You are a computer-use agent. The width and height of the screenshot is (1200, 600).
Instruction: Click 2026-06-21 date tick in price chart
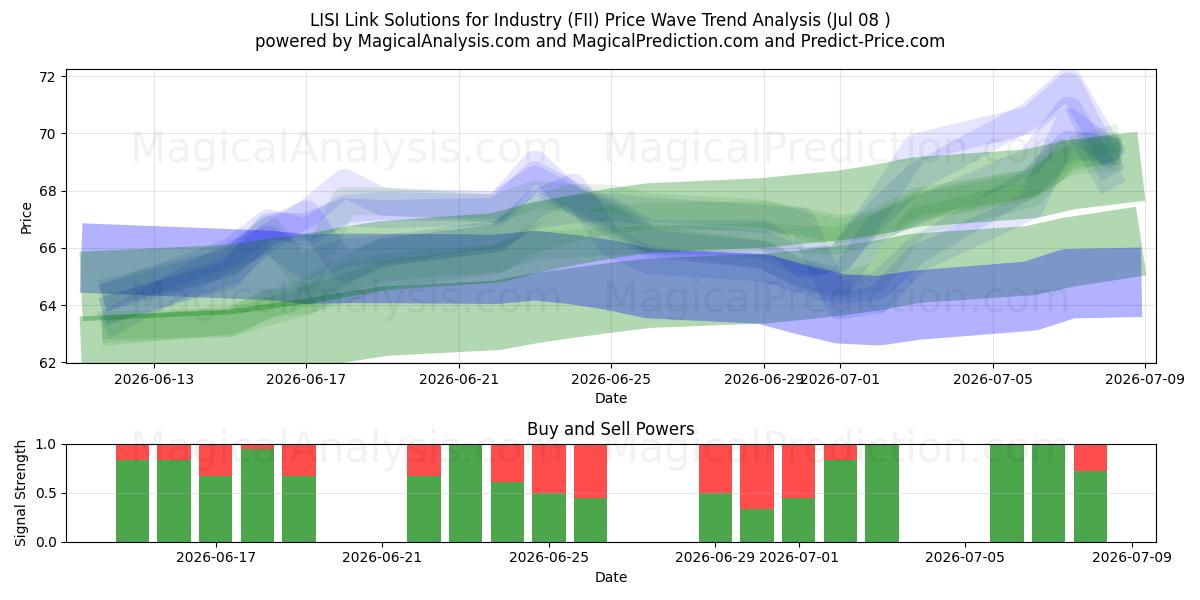(458, 380)
